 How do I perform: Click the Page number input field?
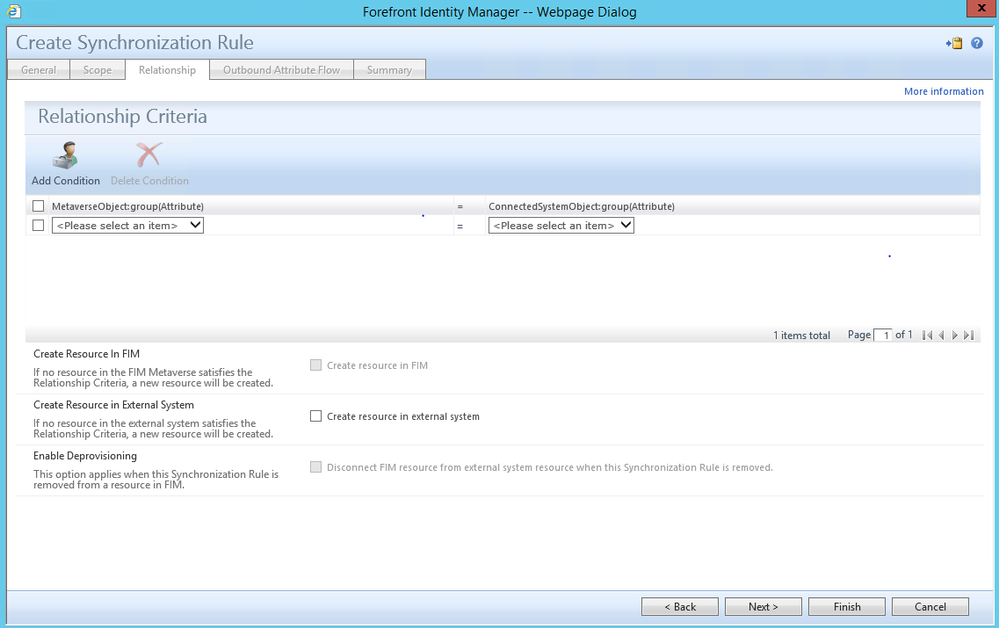click(883, 335)
